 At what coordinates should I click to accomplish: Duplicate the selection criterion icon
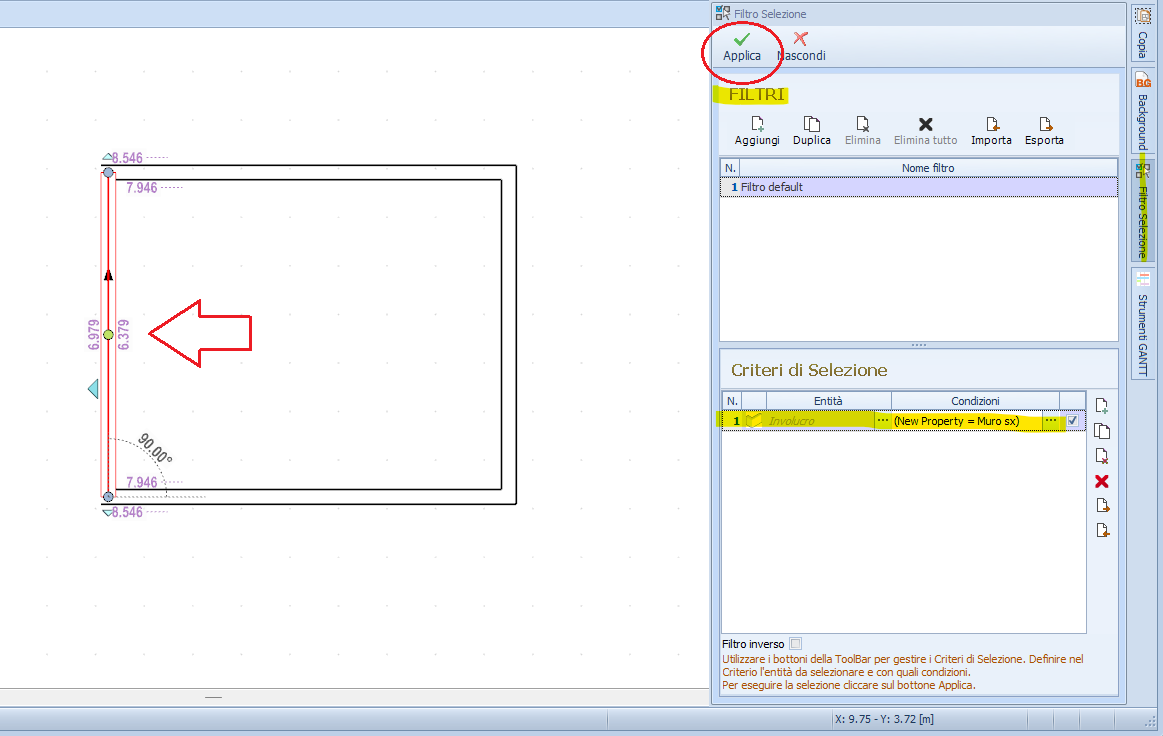(x=1102, y=431)
